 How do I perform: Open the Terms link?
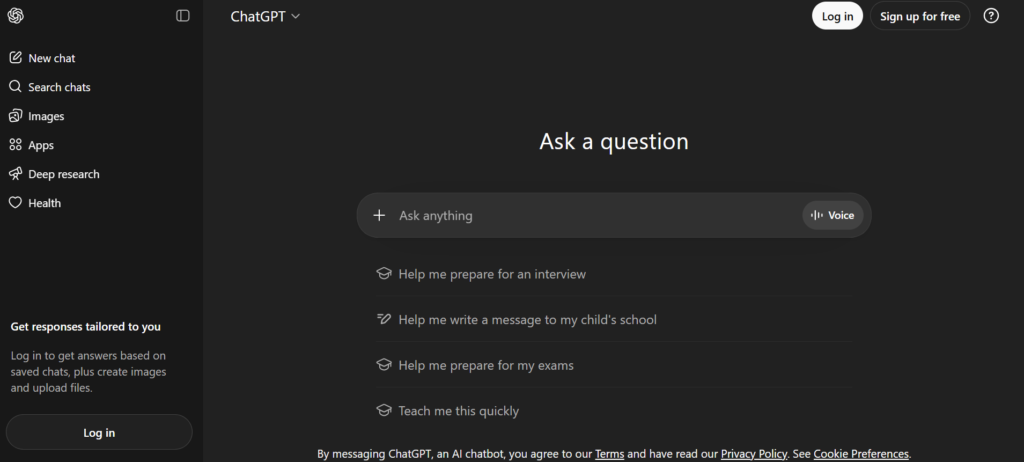tap(609, 454)
